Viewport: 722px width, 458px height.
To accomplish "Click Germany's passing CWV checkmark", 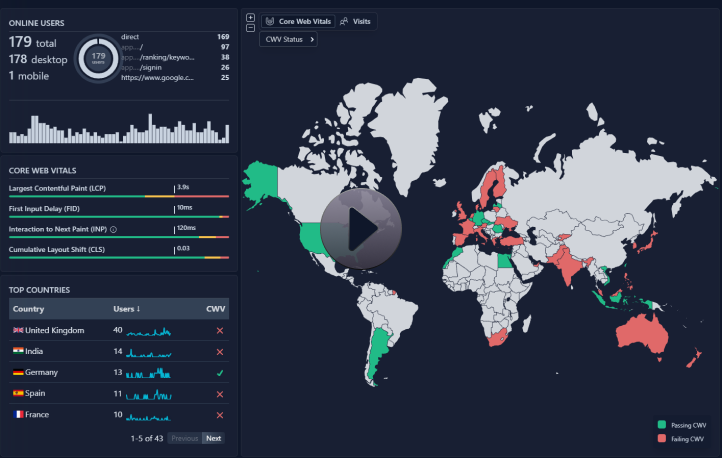I will pos(219,372).
